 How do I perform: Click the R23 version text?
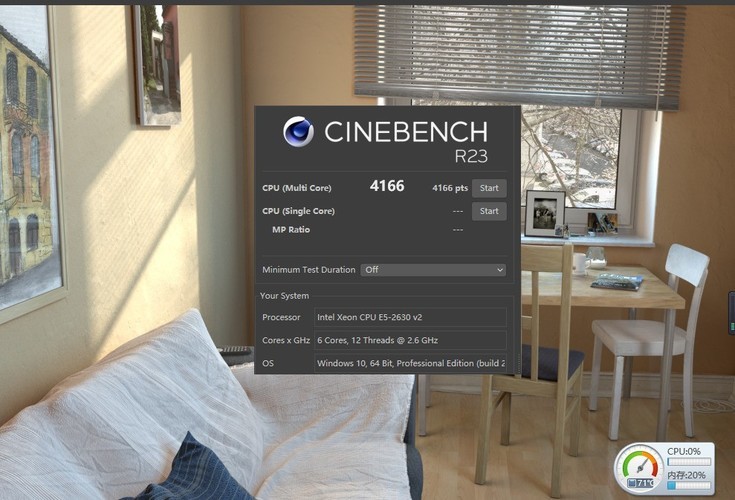click(x=471, y=156)
